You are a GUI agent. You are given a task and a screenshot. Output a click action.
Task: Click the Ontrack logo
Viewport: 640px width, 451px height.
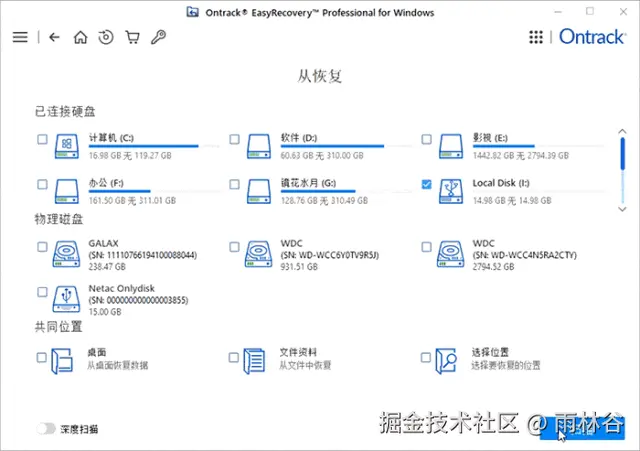(x=592, y=37)
